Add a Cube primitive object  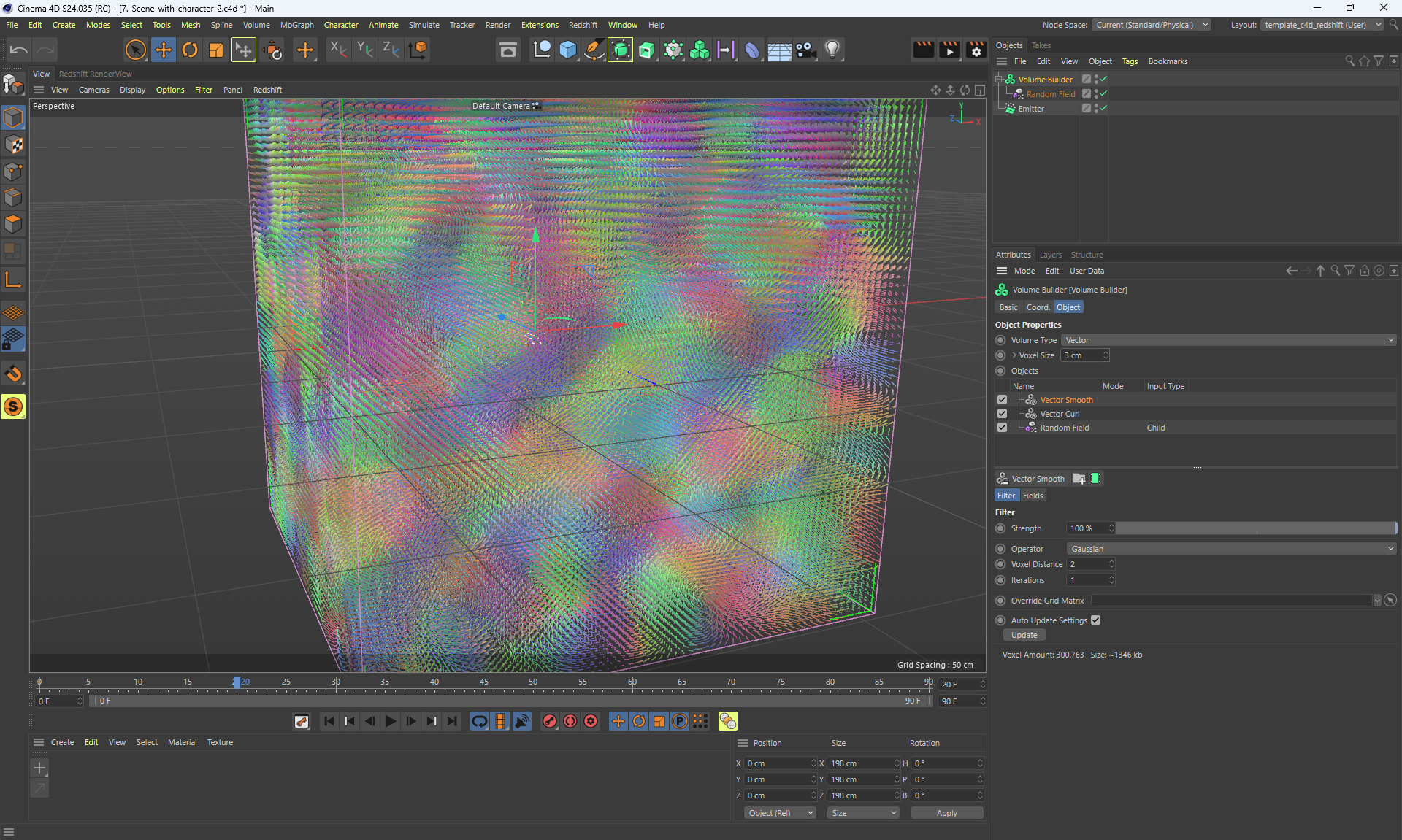(568, 50)
